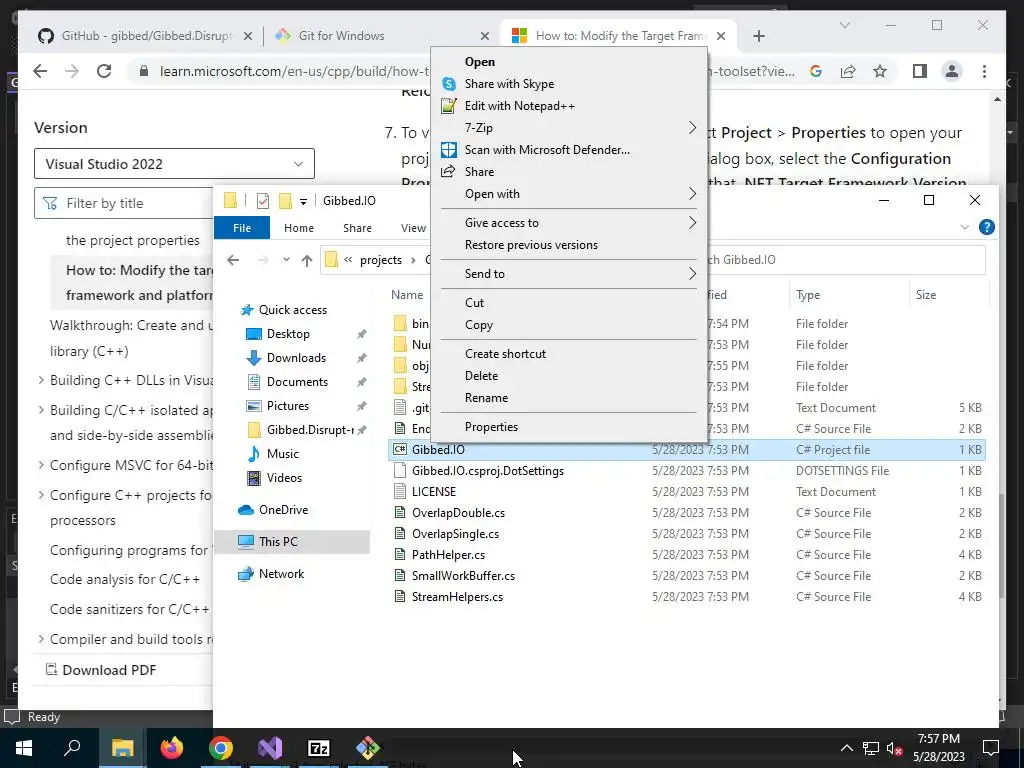
Task: Click Chrome back navigation arrow
Action: click(x=40, y=71)
